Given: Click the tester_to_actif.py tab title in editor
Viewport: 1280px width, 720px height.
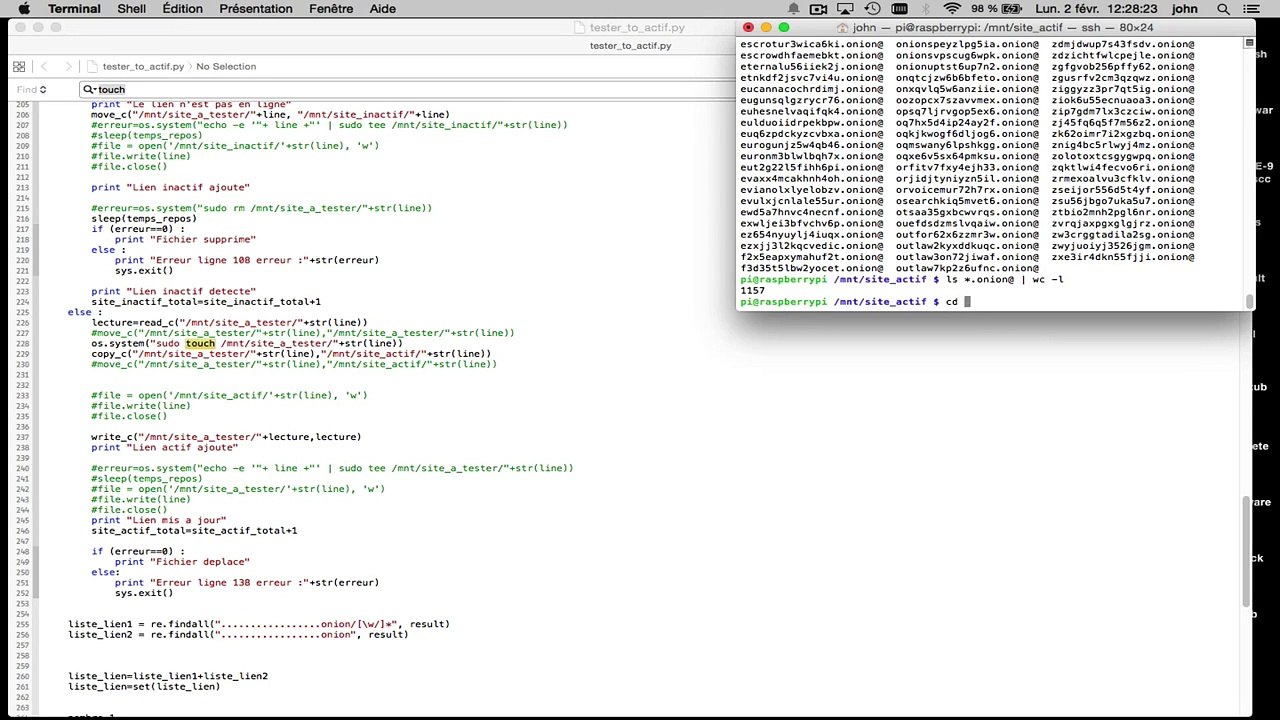Looking at the screenshot, I should (630, 46).
